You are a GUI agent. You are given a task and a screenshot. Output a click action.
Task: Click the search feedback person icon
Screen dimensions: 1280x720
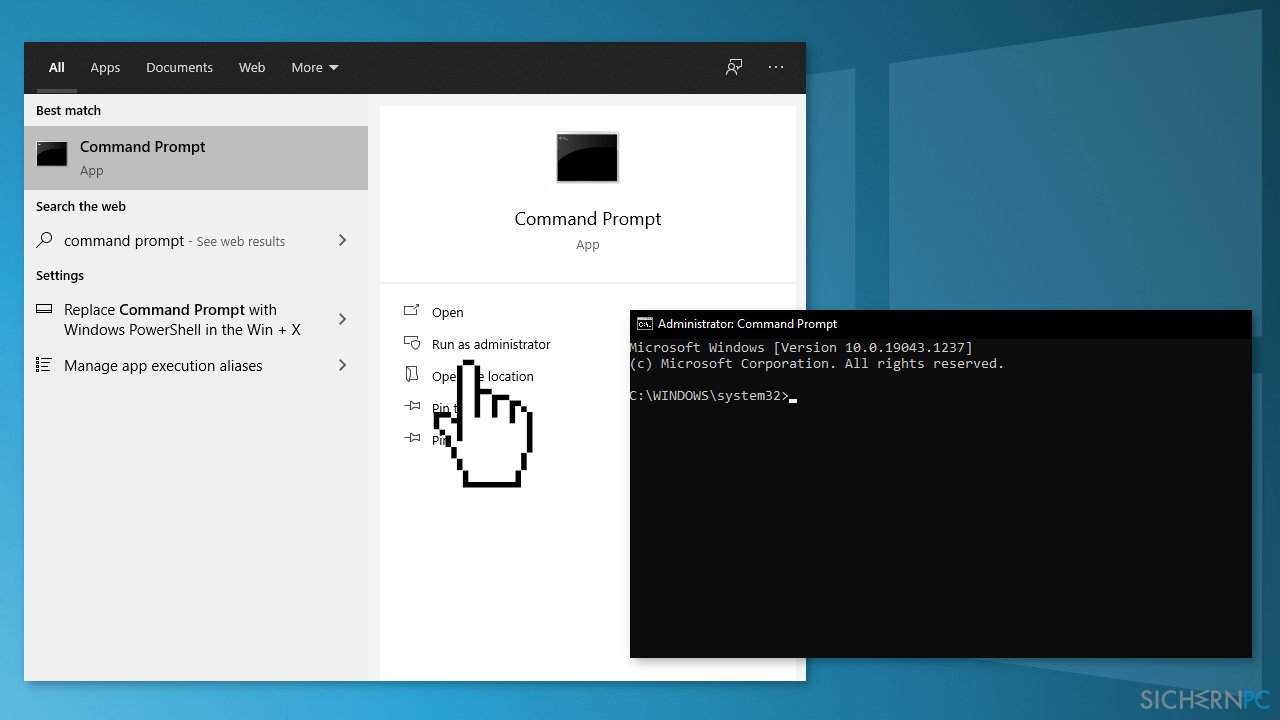click(733, 66)
